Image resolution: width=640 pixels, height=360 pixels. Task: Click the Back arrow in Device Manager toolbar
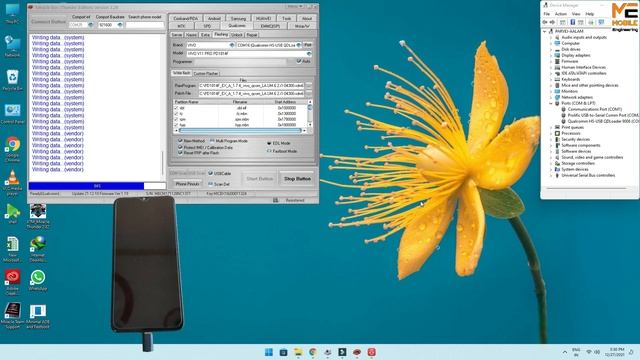click(x=545, y=22)
